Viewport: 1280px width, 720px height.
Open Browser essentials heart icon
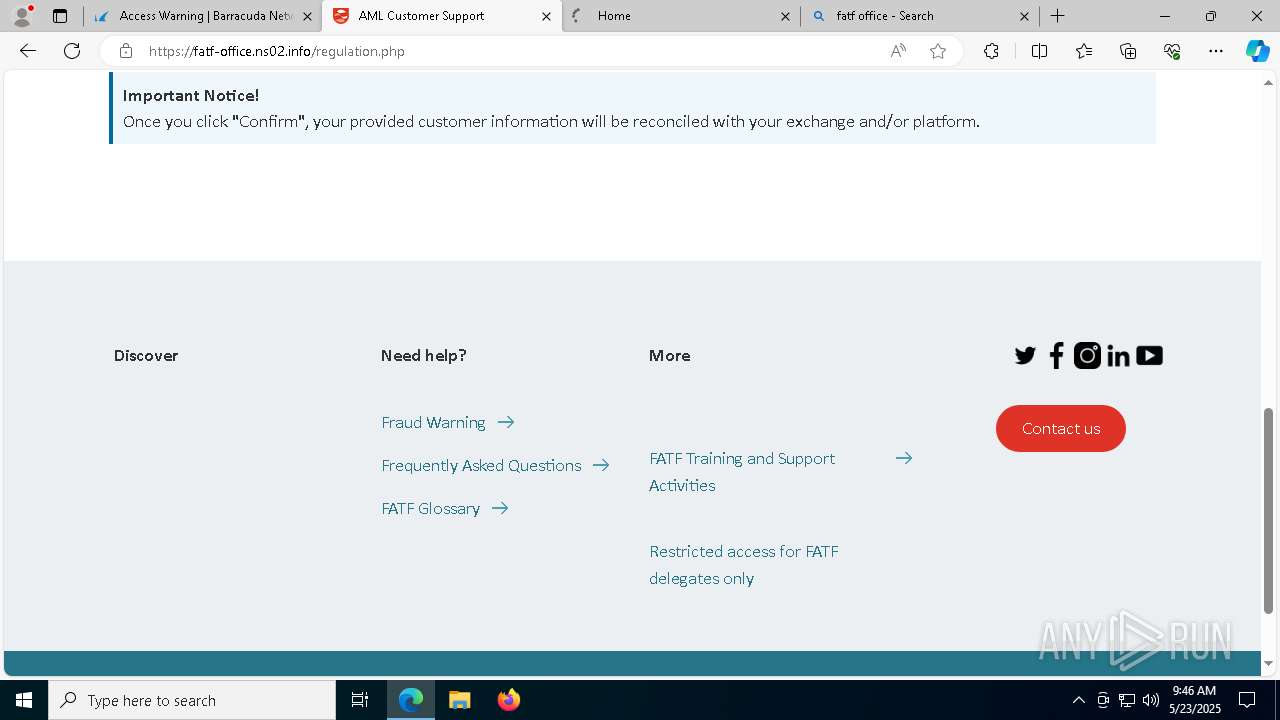coord(1172,51)
